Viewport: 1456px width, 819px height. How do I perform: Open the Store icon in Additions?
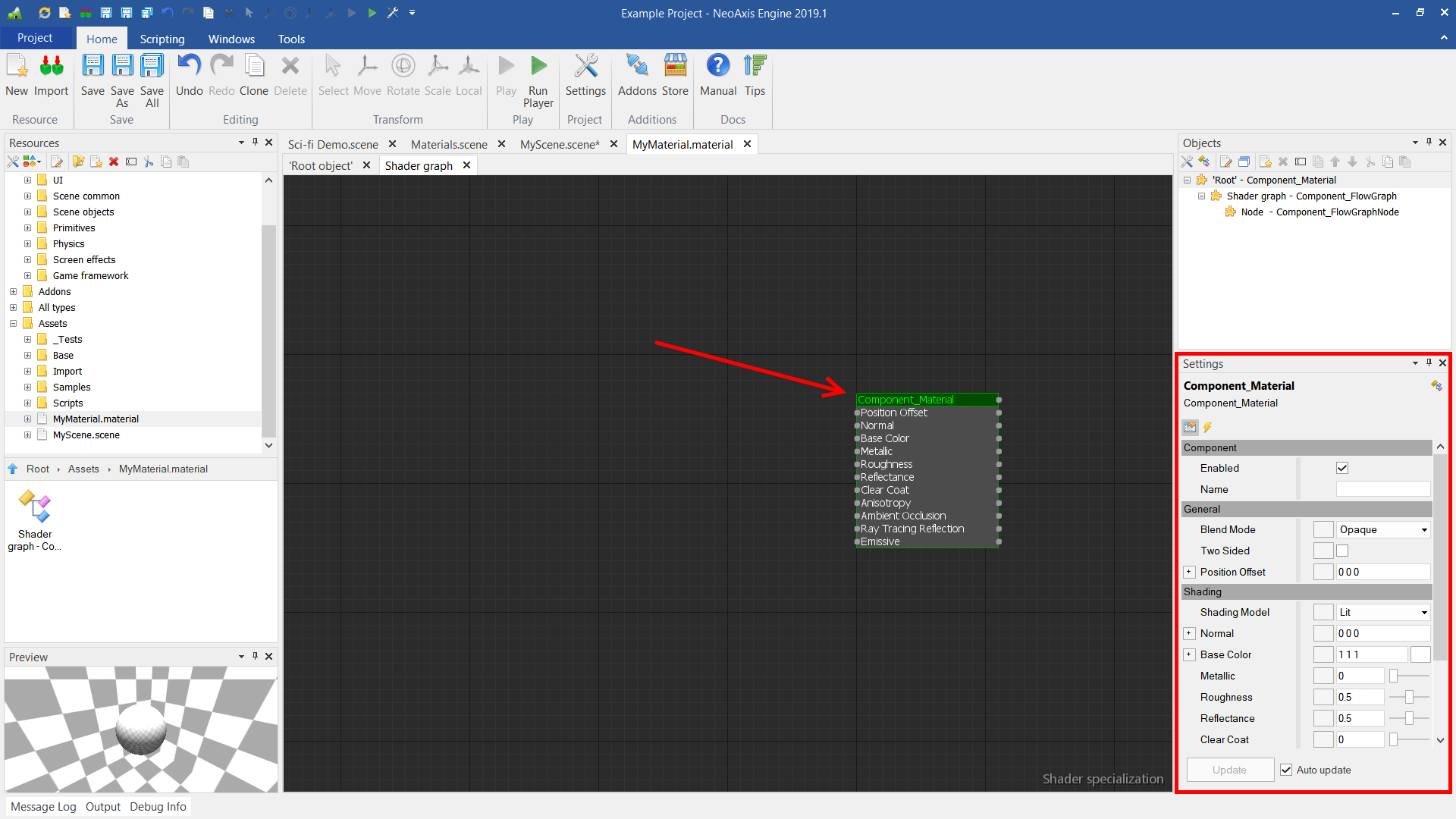pos(675,67)
